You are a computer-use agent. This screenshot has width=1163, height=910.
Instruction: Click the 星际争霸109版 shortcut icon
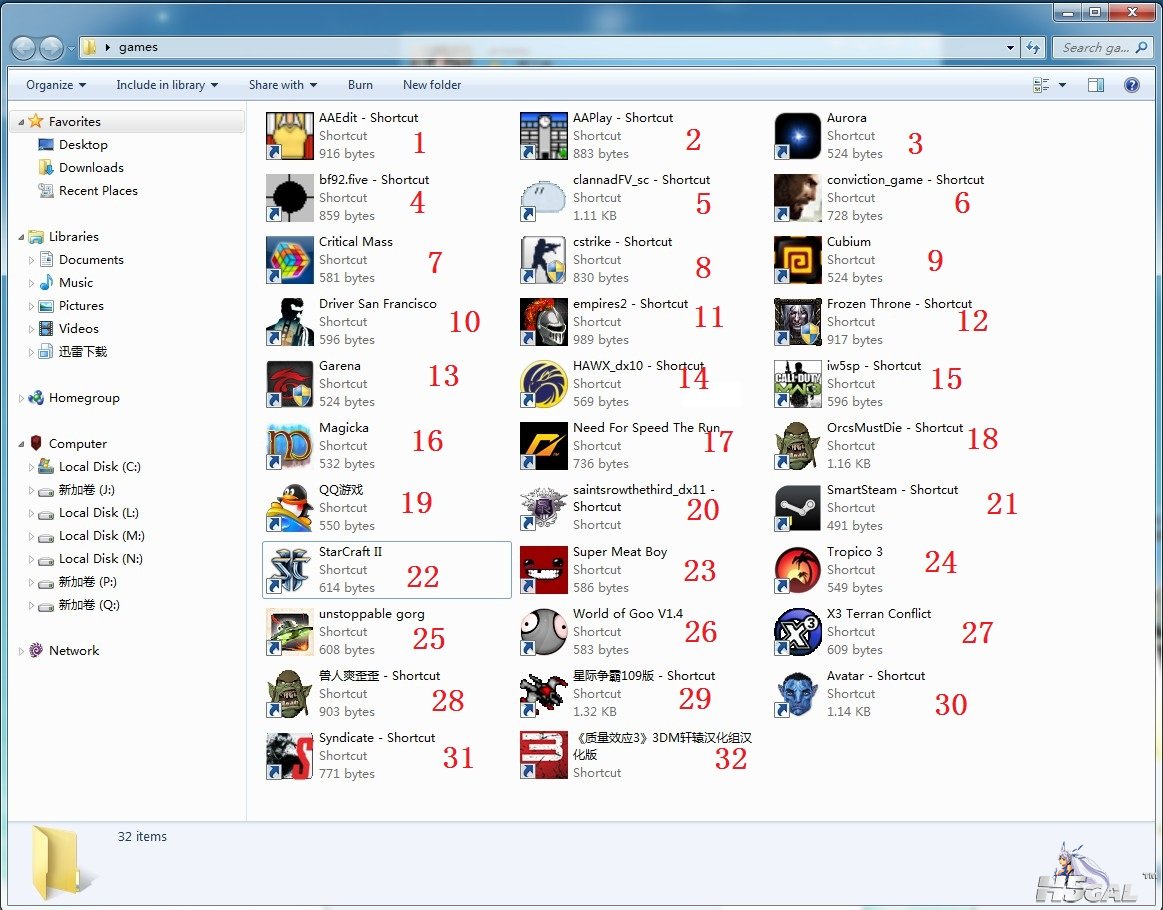pos(544,694)
